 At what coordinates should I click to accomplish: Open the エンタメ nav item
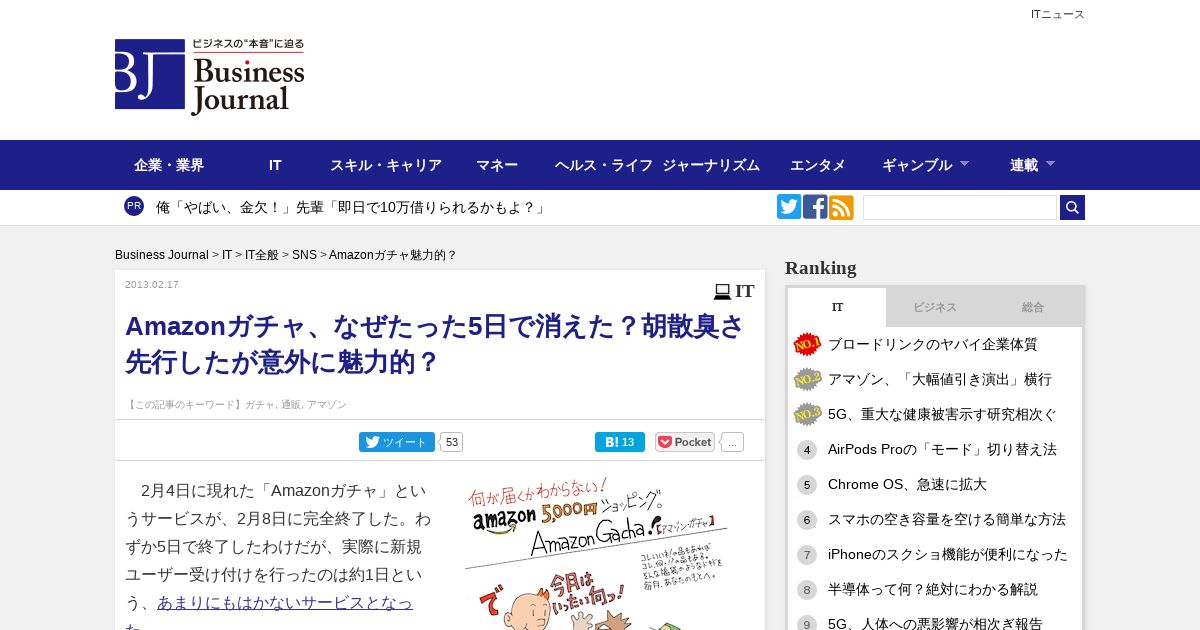[x=818, y=165]
